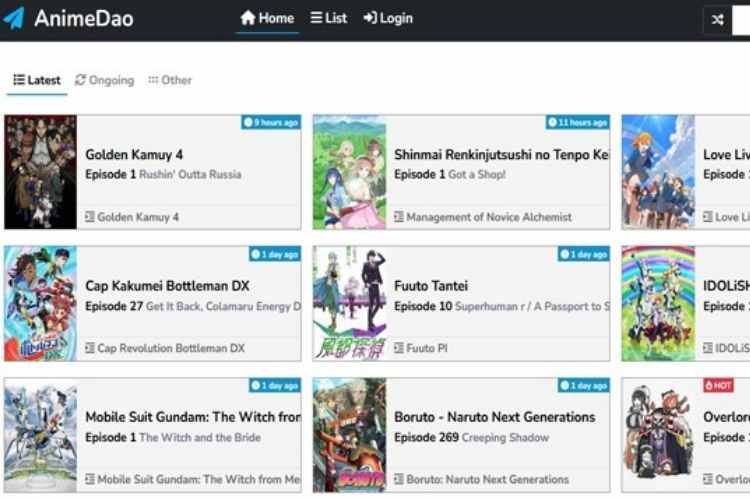The height and width of the screenshot is (500, 750).
Task: Open Overlord poster thumbnail
Action: click(658, 435)
